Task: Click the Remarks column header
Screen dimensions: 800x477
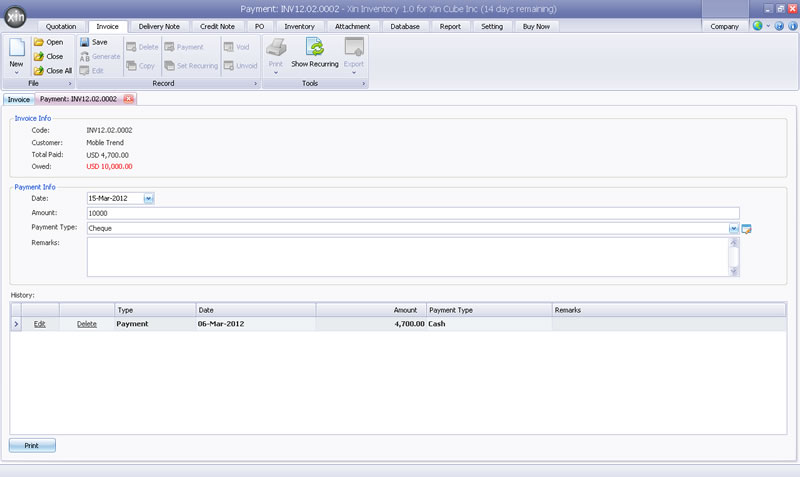Action: 669,310
